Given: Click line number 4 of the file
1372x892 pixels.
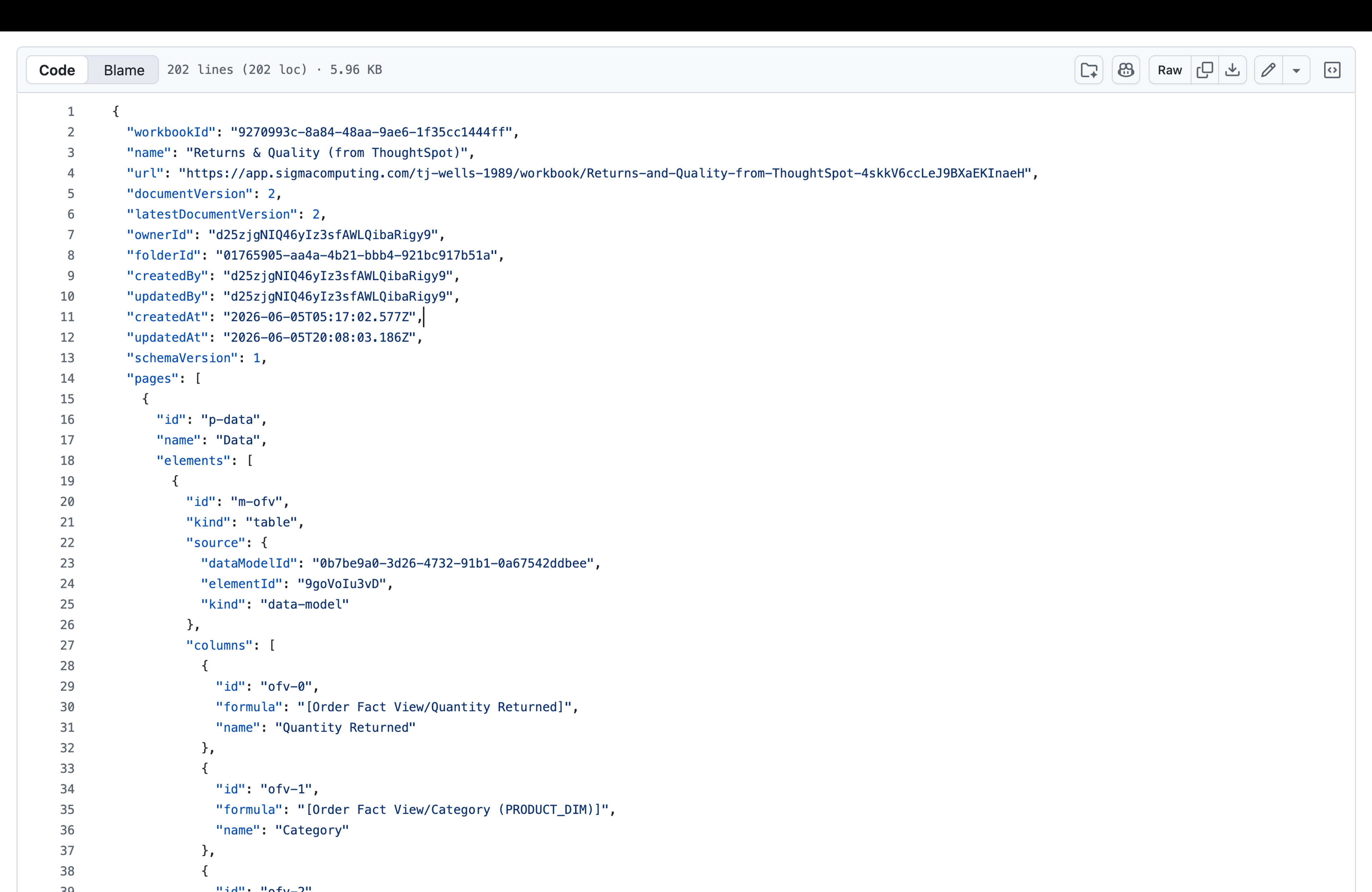Looking at the screenshot, I should [x=70, y=173].
